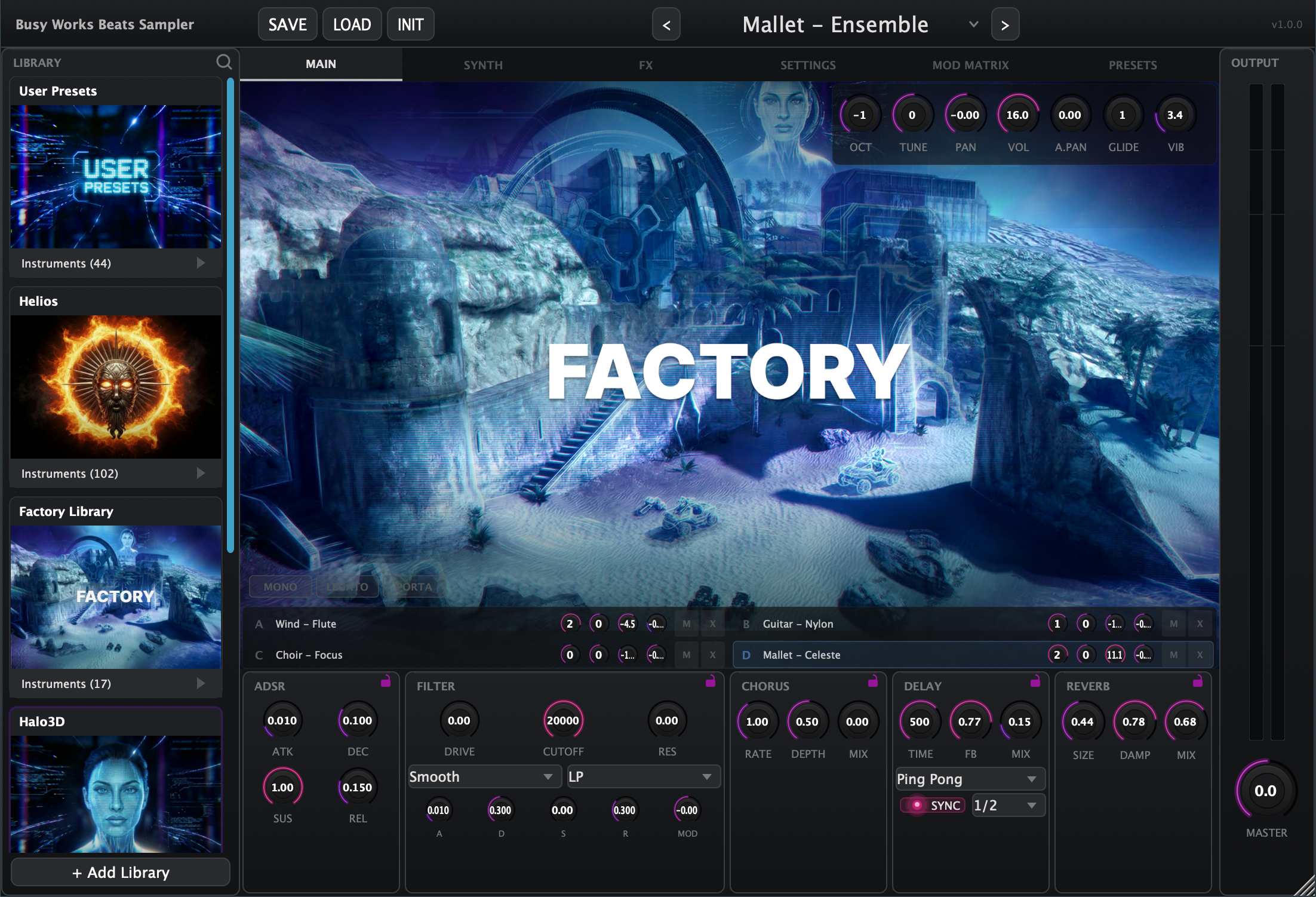This screenshot has height=897, width=1316.
Task: Remove layer A Wind – Flute with X
Action: pos(712,623)
